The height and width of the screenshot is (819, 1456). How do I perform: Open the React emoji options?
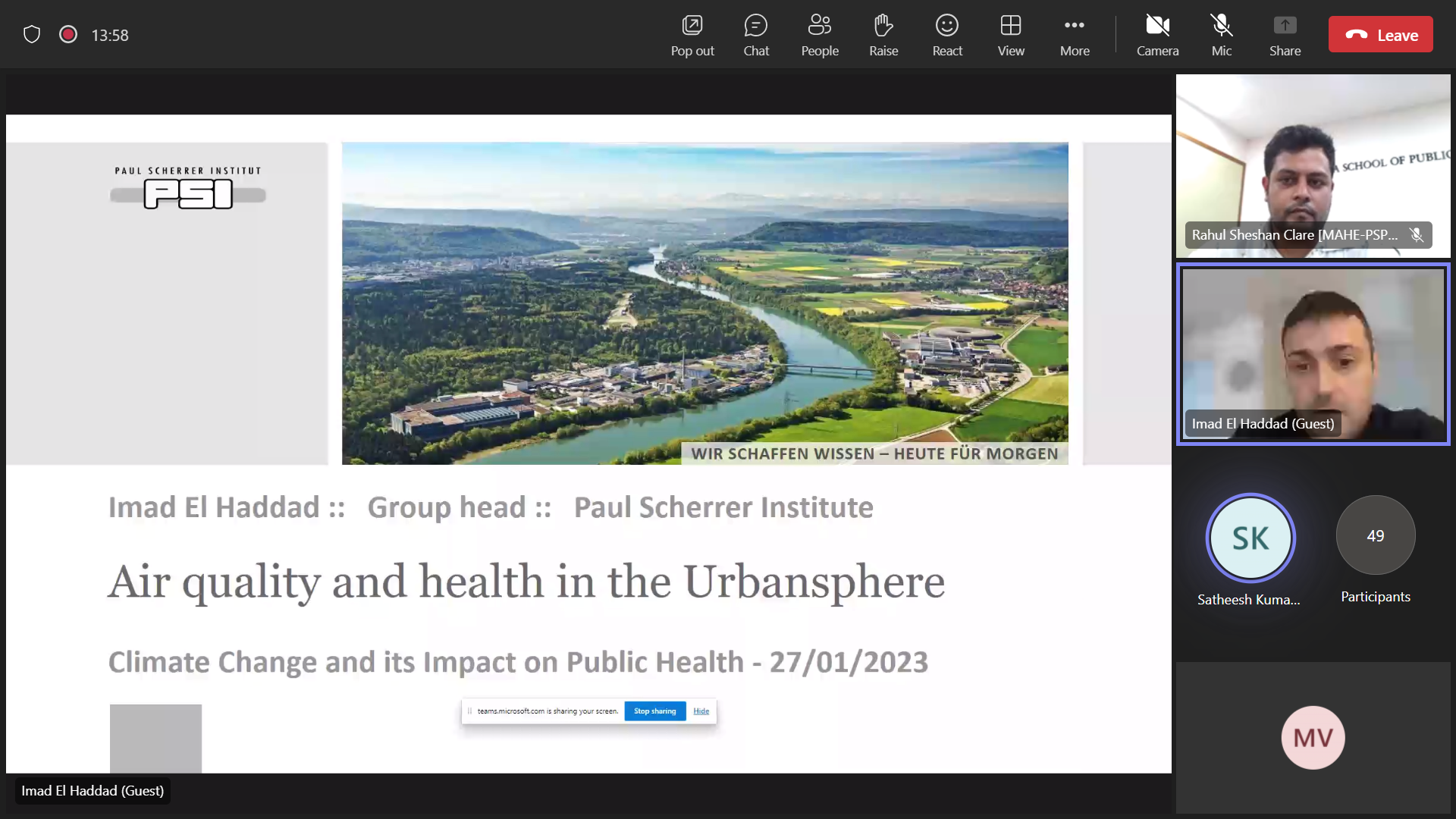[946, 35]
